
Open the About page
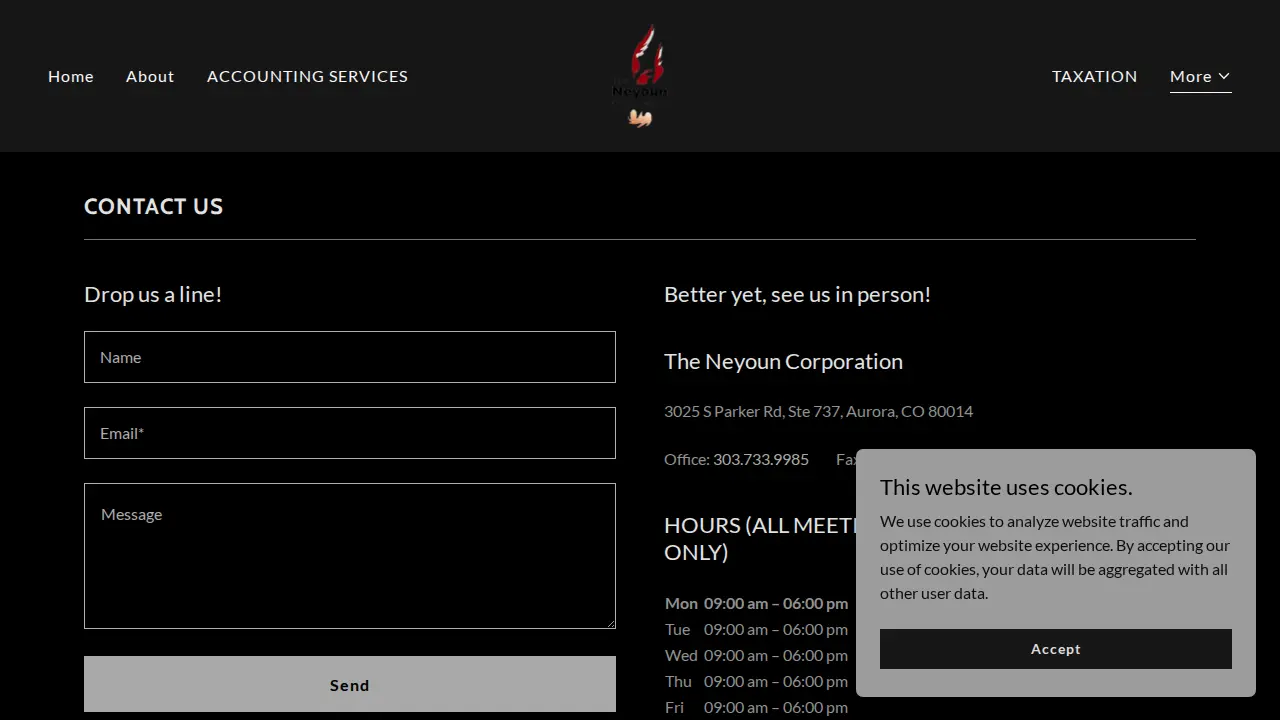pos(150,76)
